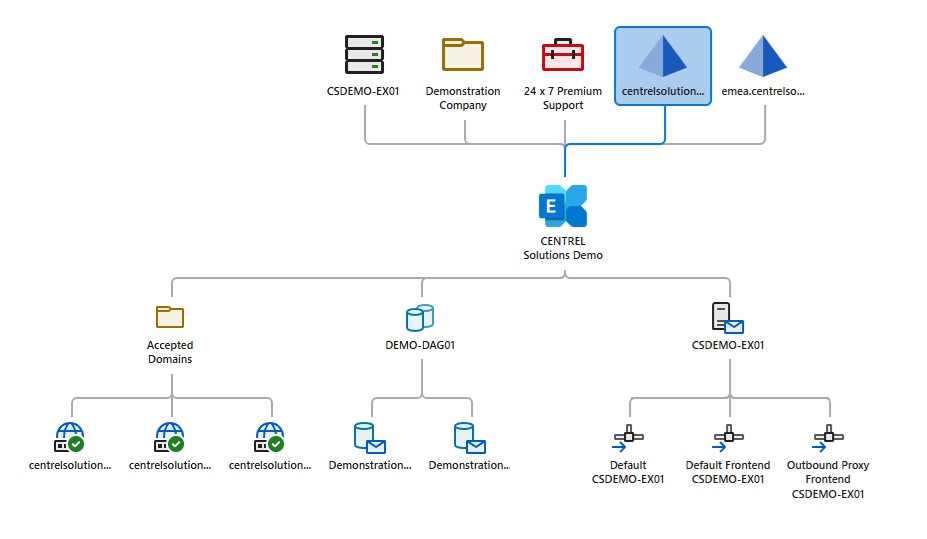Click the rightmost globe domain icon under Accepted Domains
The height and width of the screenshot is (539, 927).
click(x=270, y=437)
